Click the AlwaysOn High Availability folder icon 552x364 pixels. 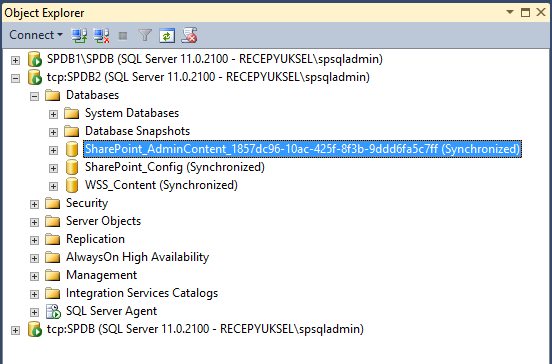click(x=53, y=257)
